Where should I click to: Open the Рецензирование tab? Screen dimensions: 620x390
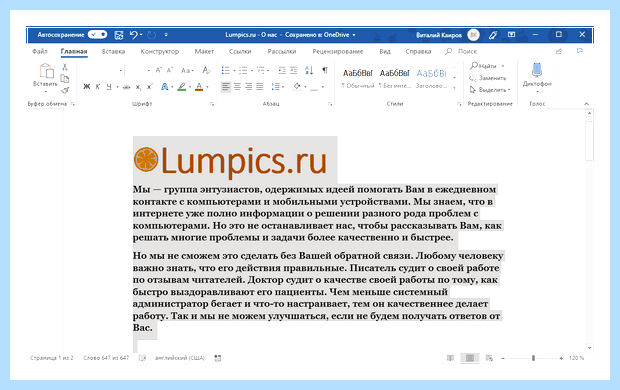tap(338, 51)
